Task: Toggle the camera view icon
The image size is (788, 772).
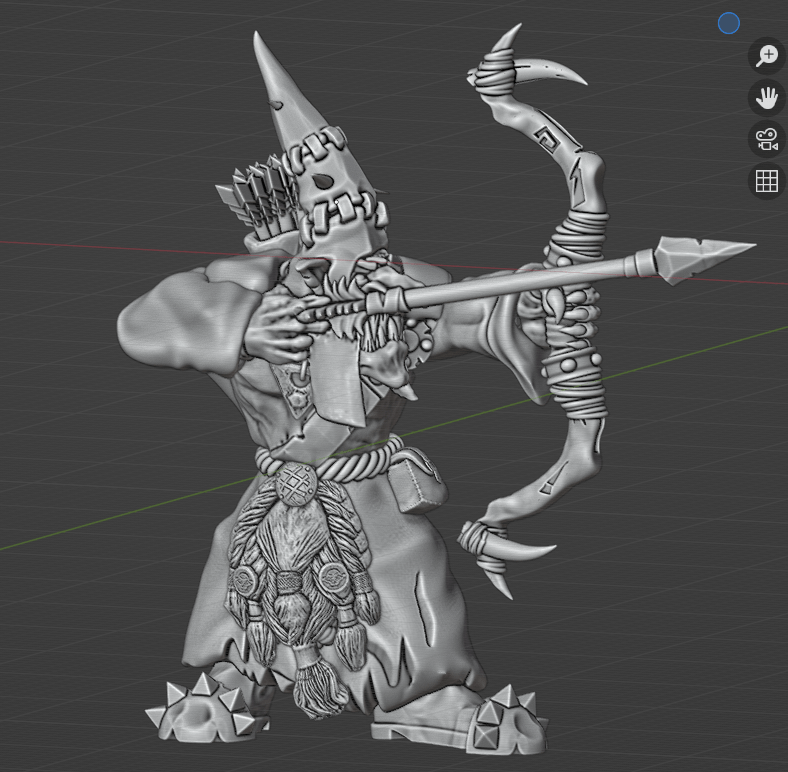Action: click(767, 139)
